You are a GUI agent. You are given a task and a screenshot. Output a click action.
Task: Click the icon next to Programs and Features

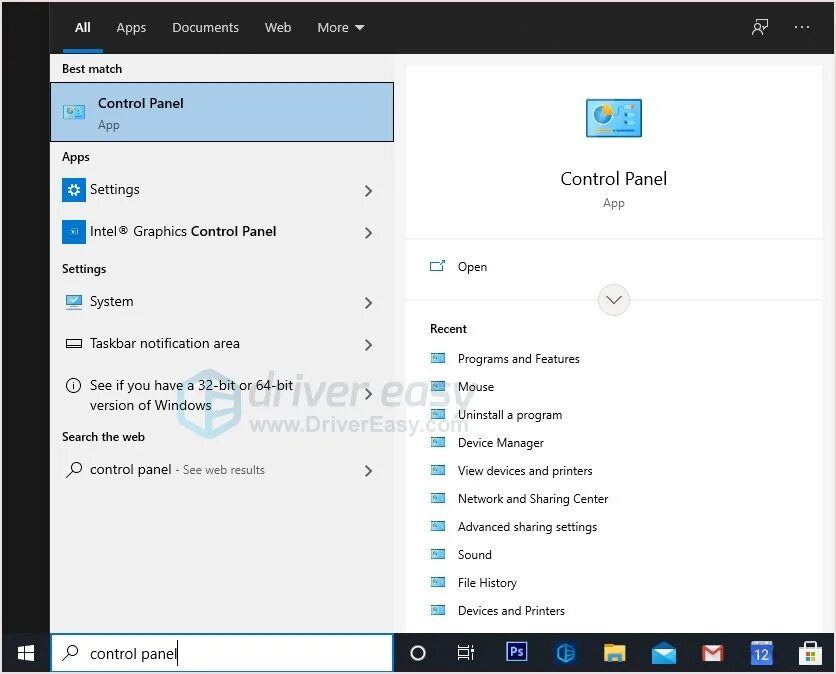(438, 358)
